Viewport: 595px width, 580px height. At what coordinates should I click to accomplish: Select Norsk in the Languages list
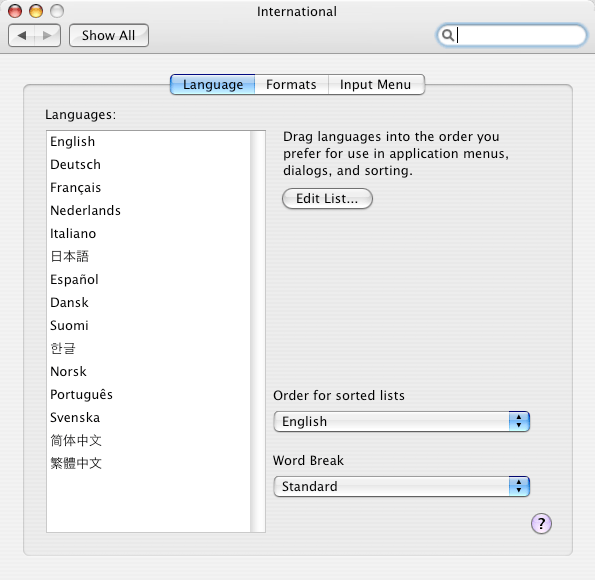pos(148,372)
